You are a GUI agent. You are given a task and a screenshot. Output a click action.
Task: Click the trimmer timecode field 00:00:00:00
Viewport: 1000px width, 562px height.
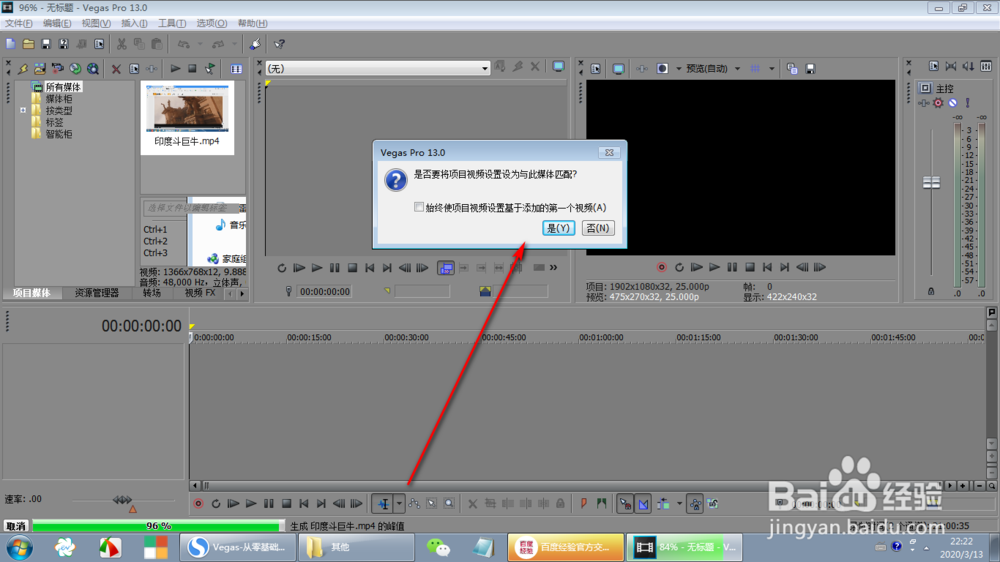click(325, 292)
